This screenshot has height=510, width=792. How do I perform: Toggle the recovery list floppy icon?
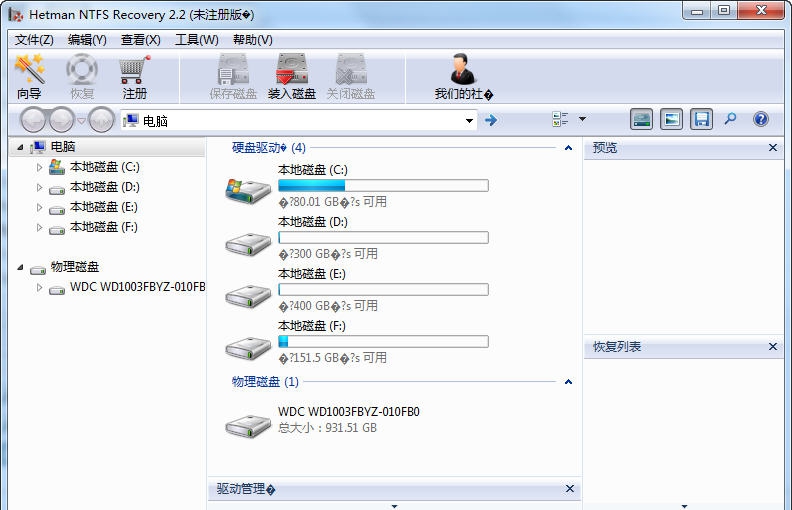pos(702,119)
